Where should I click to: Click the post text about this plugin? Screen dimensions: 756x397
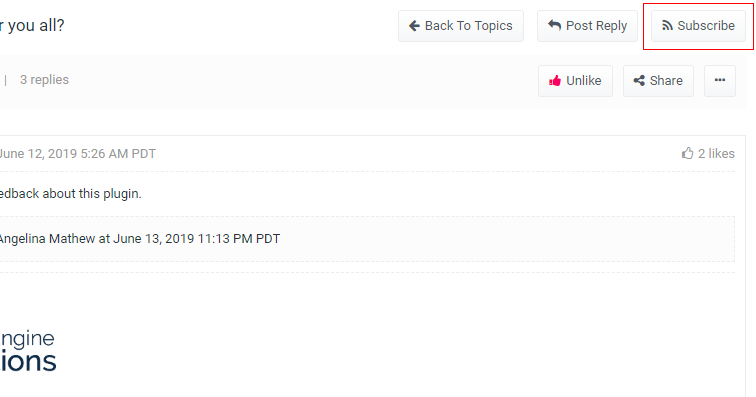(70, 193)
